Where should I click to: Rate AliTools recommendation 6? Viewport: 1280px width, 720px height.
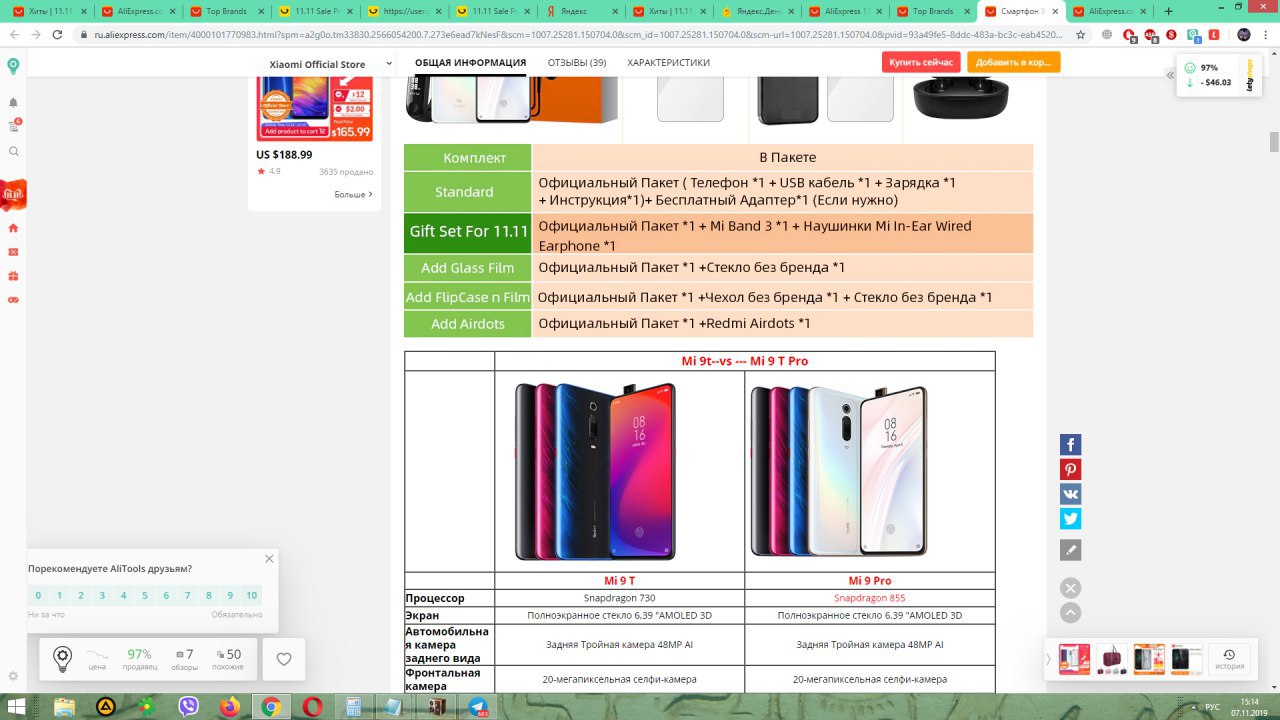click(x=166, y=595)
